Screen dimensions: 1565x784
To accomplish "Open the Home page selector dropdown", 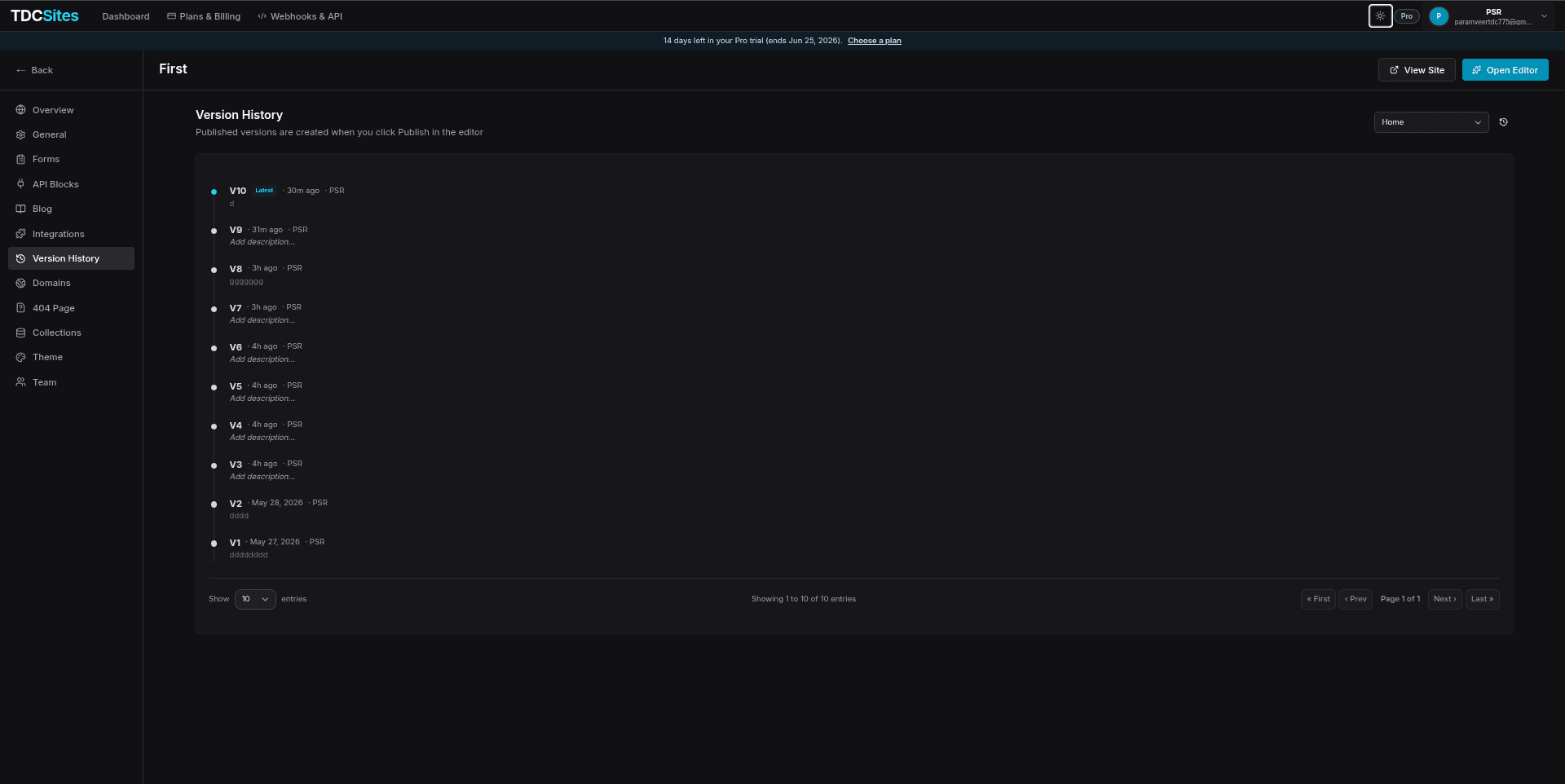I will coord(1431,122).
